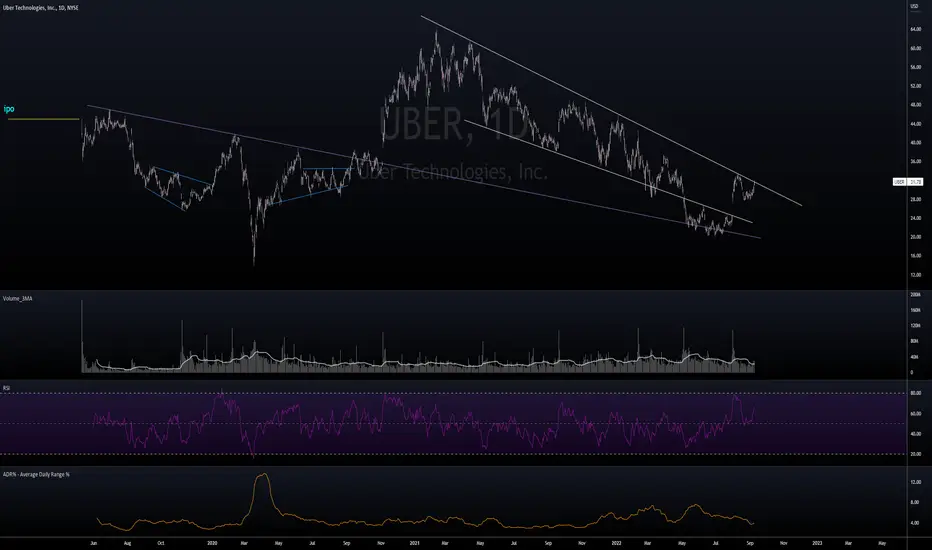Click the 28.00 price axis label
Image resolution: width=932 pixels, height=550 pixels.
(x=915, y=199)
